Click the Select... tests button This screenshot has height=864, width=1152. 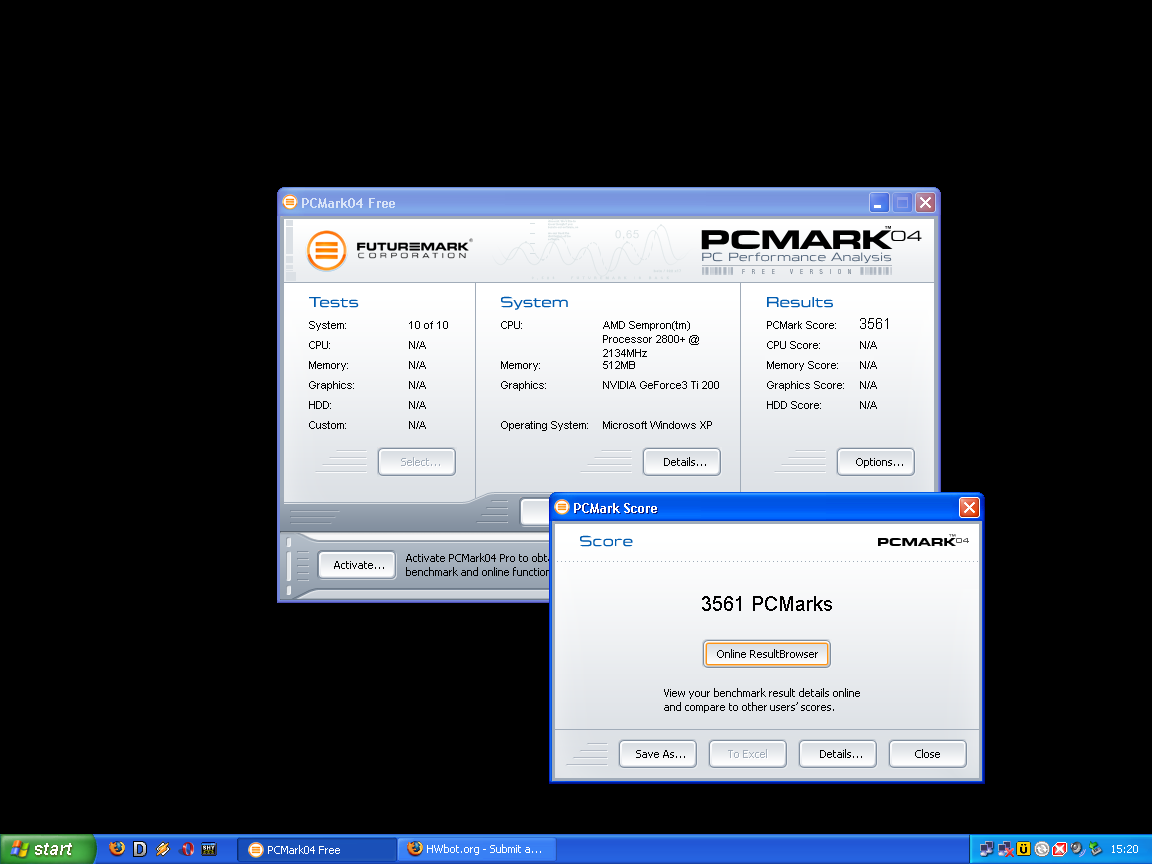417,462
